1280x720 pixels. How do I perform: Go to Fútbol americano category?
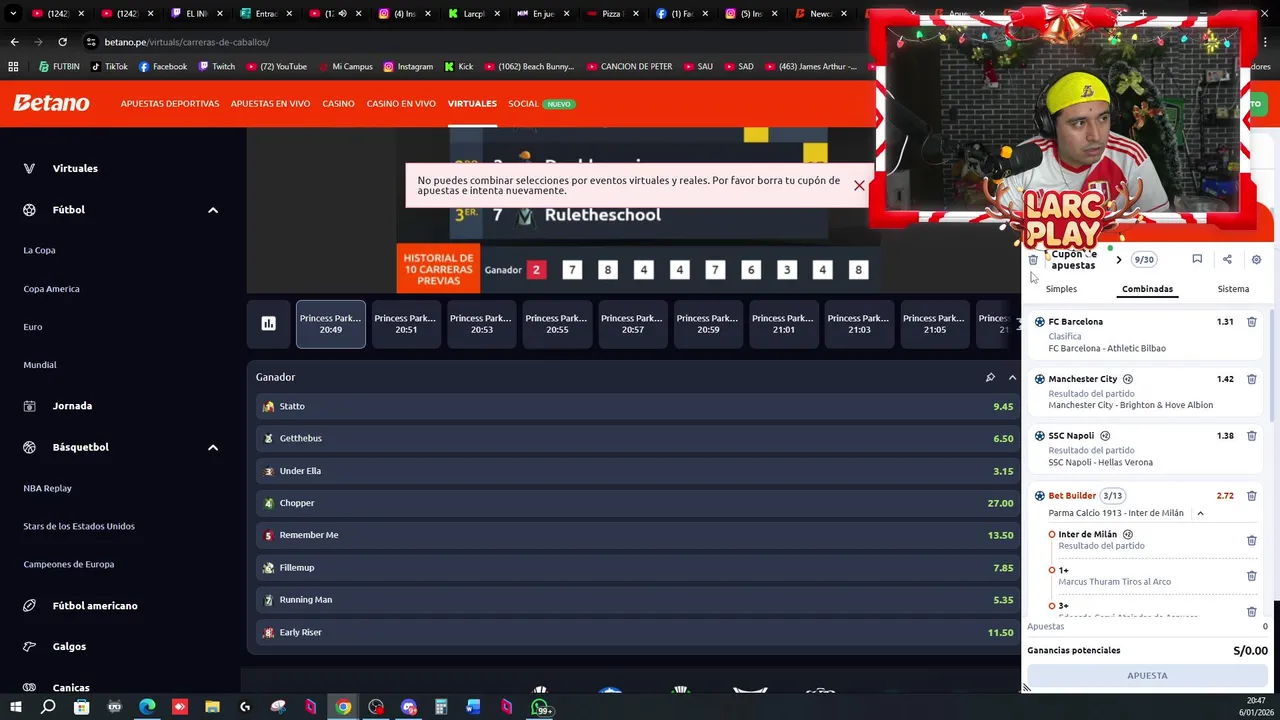[x=95, y=606]
